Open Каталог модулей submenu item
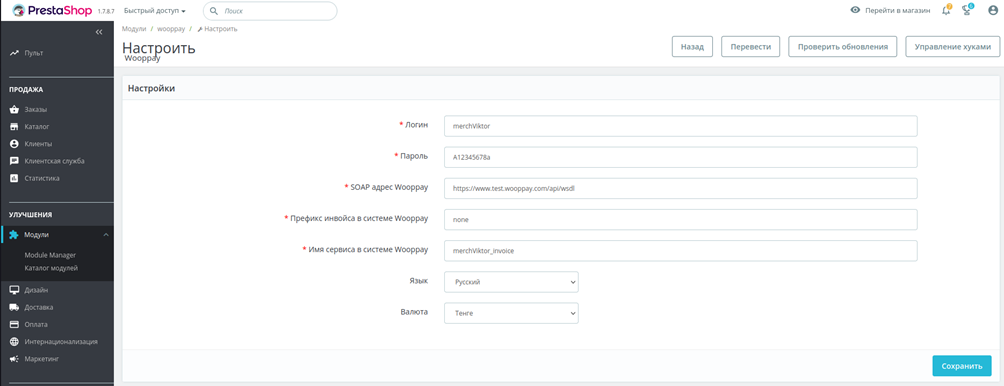Viewport: 1004px width, 386px height. click(x=51, y=268)
